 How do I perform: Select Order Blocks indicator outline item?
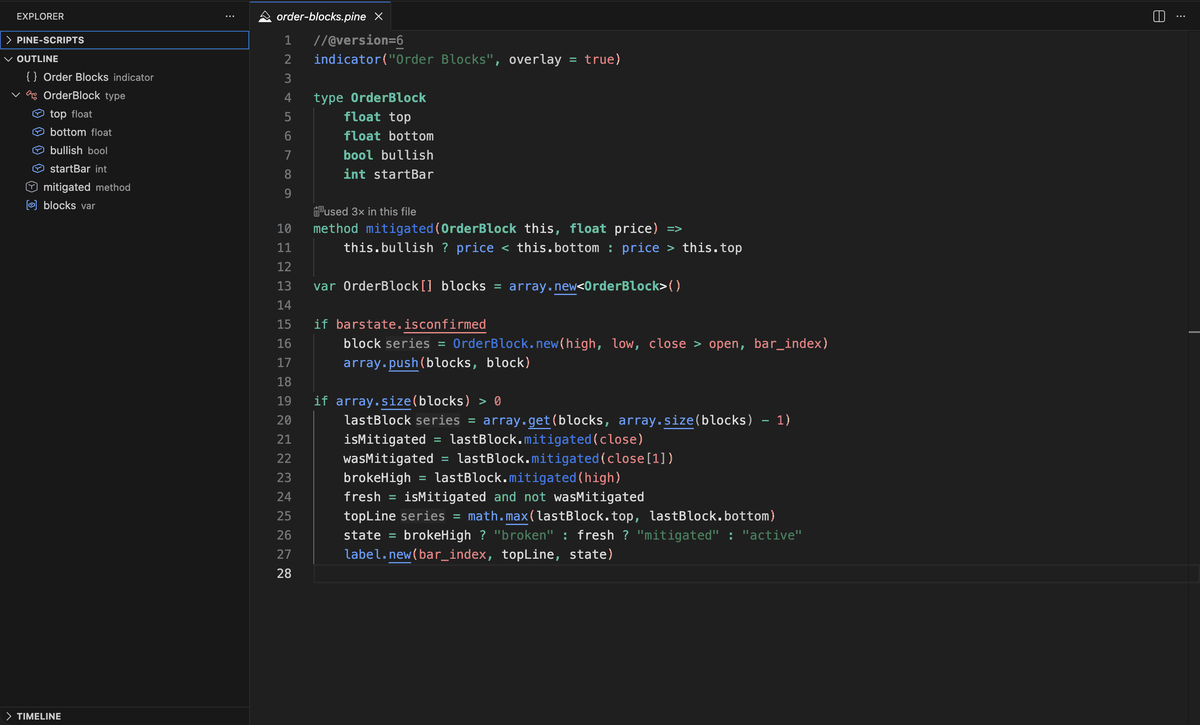pyautogui.click(x=125, y=77)
